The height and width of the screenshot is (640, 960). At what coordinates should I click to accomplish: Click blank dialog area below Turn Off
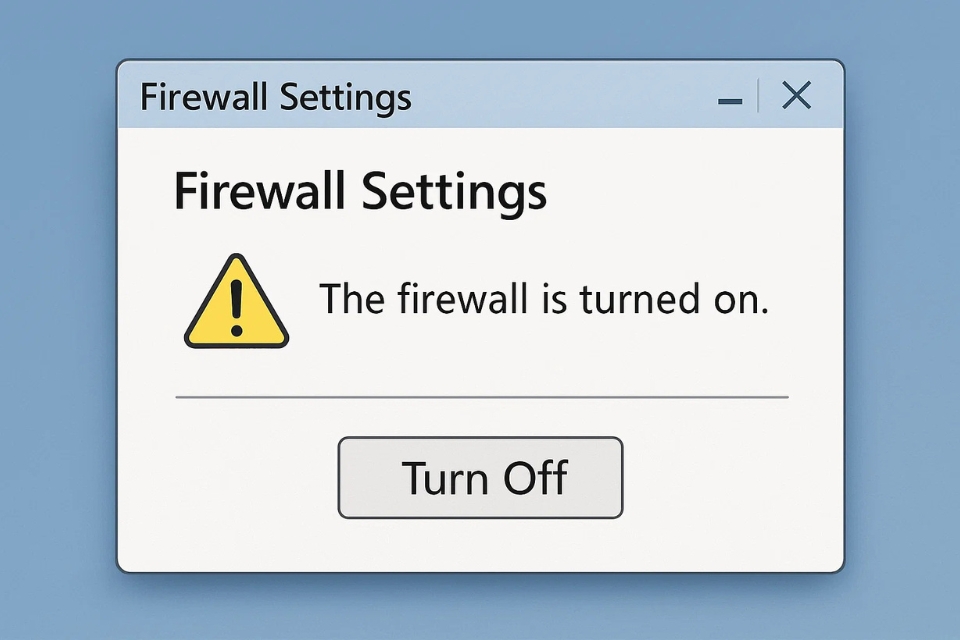coord(481,545)
